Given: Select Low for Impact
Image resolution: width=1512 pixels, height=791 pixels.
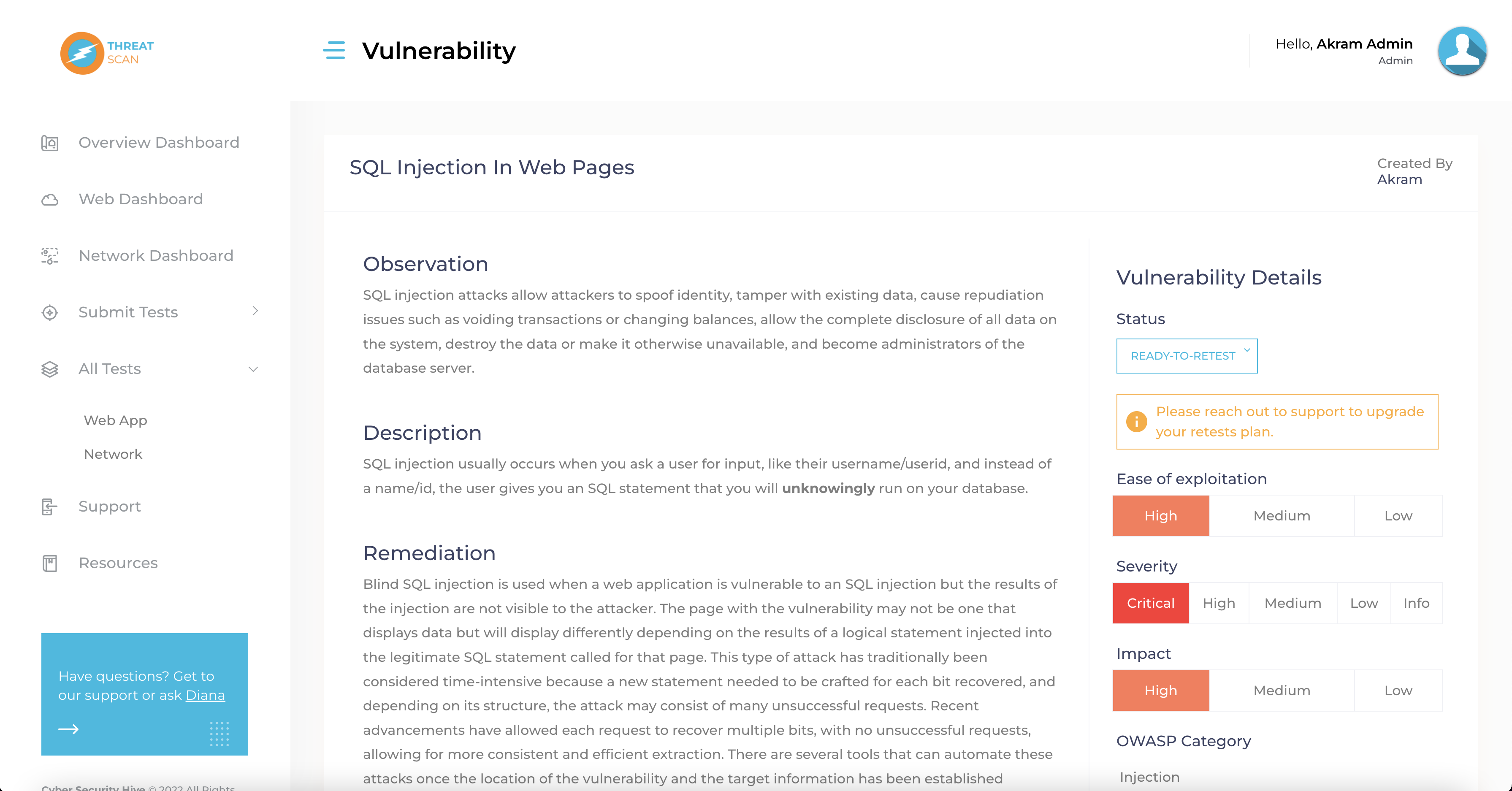Looking at the screenshot, I should (x=1399, y=690).
